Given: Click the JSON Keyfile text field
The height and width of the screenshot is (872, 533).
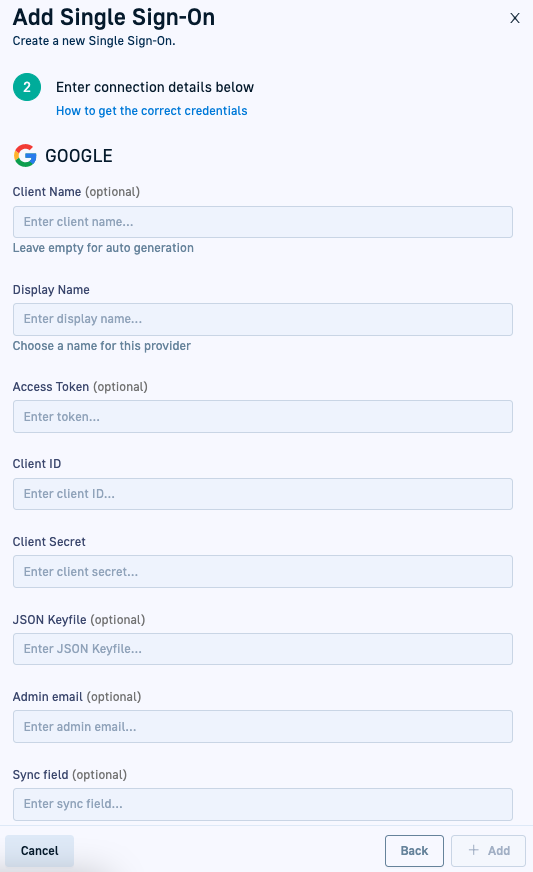Looking at the screenshot, I should [x=263, y=649].
